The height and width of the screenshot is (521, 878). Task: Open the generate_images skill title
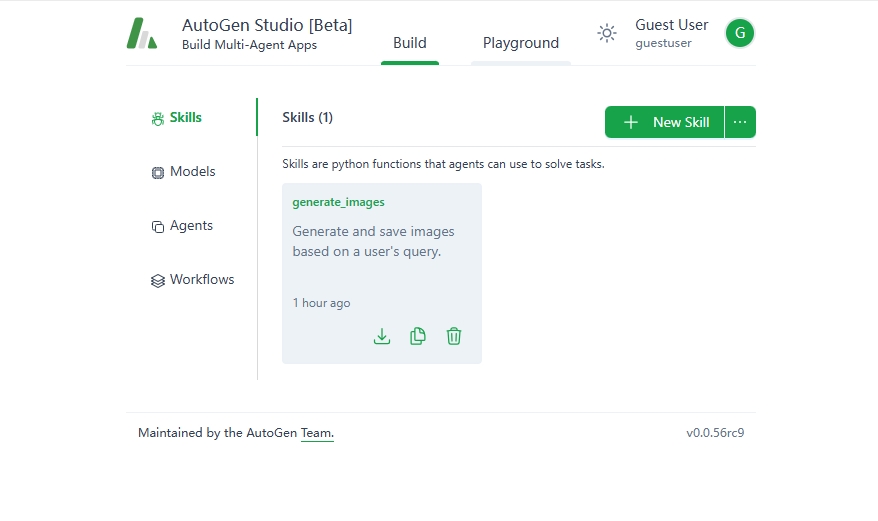(x=338, y=202)
